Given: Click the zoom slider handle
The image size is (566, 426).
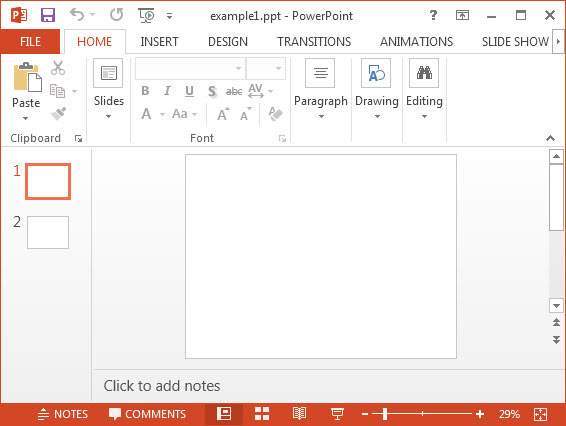Looking at the screenshot, I should pos(385,414).
